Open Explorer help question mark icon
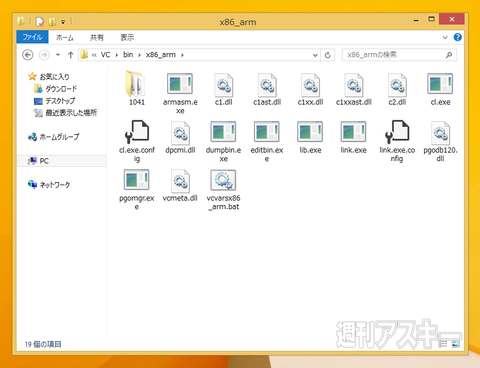The image size is (480, 368). click(x=458, y=37)
